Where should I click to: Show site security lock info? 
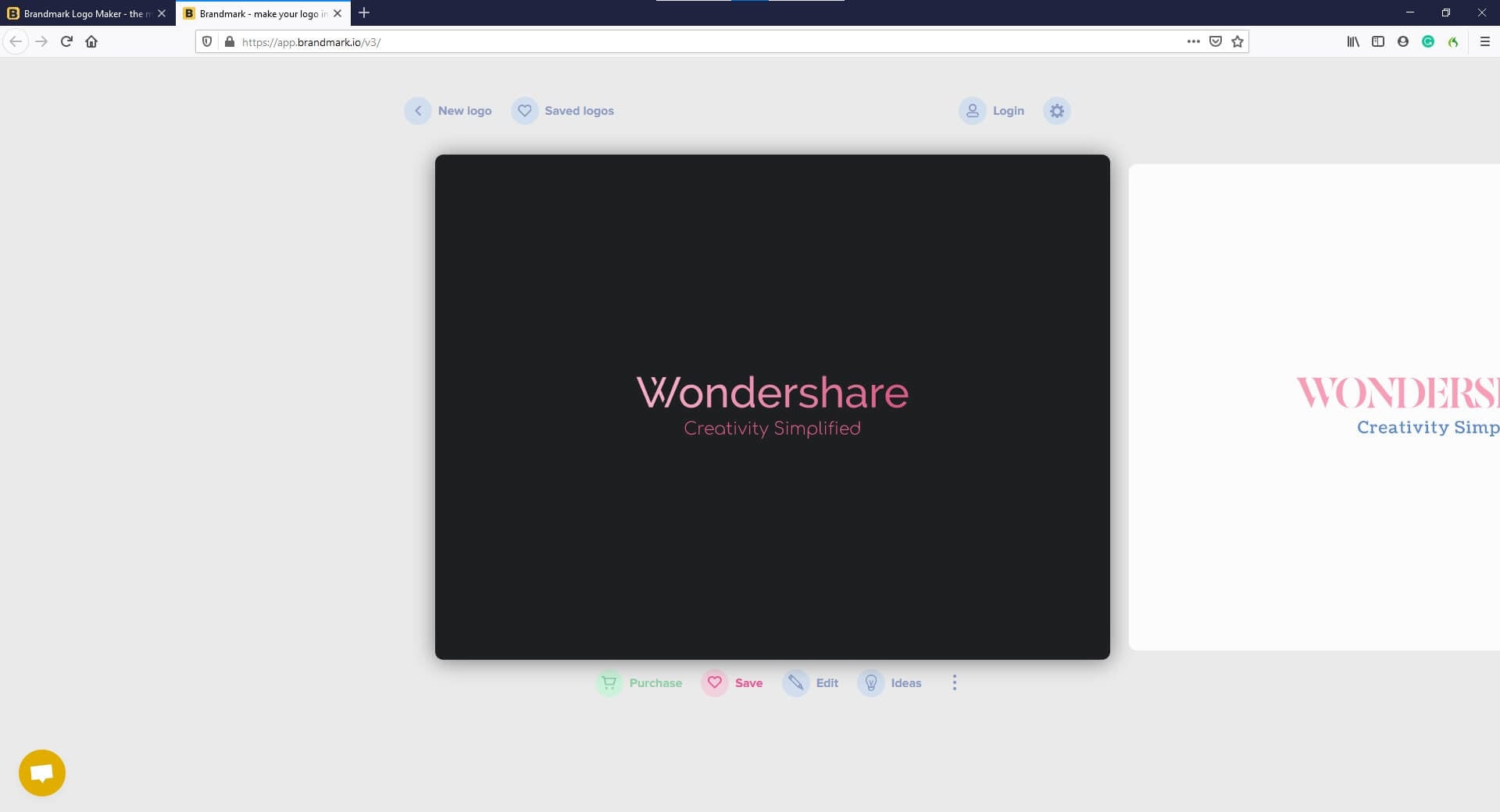coord(230,41)
